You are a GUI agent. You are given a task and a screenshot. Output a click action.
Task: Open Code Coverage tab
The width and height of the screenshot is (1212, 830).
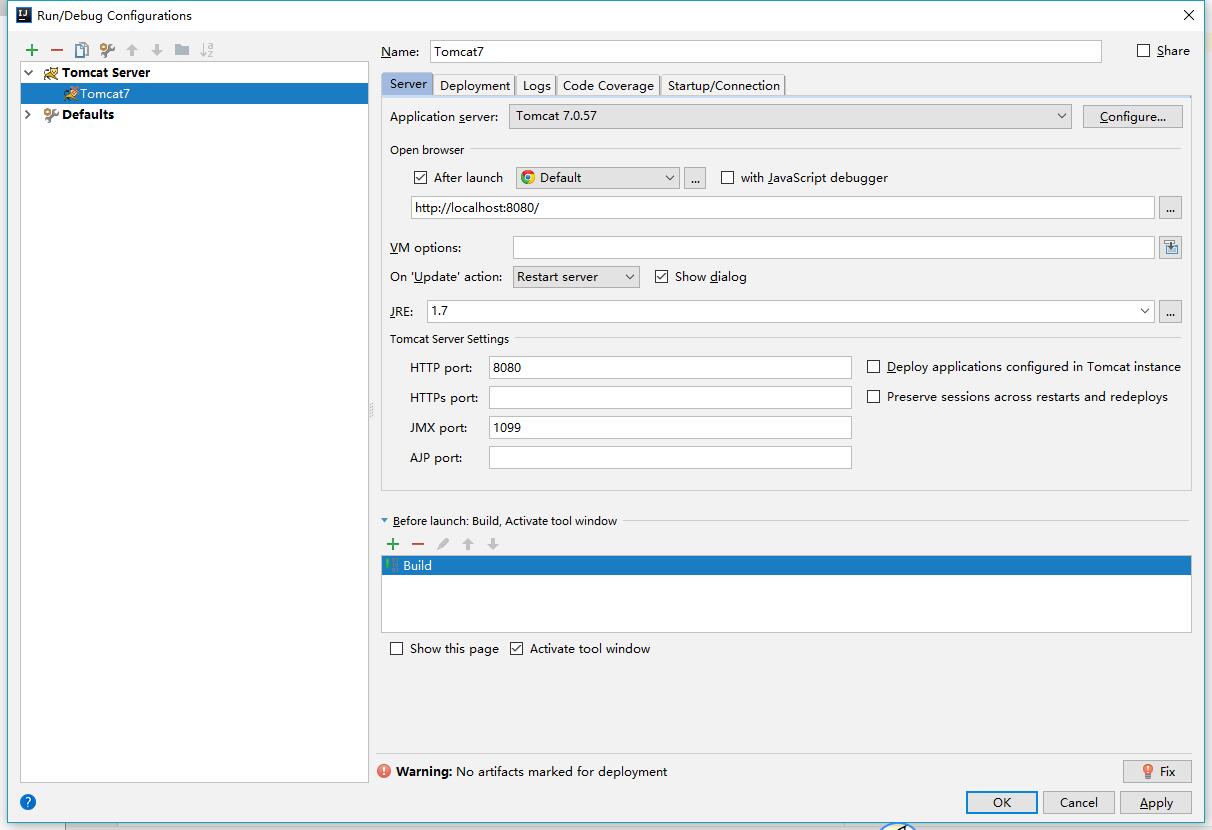point(608,86)
